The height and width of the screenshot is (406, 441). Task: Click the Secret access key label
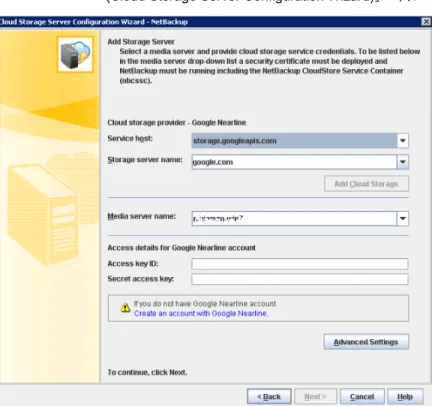click(141, 279)
